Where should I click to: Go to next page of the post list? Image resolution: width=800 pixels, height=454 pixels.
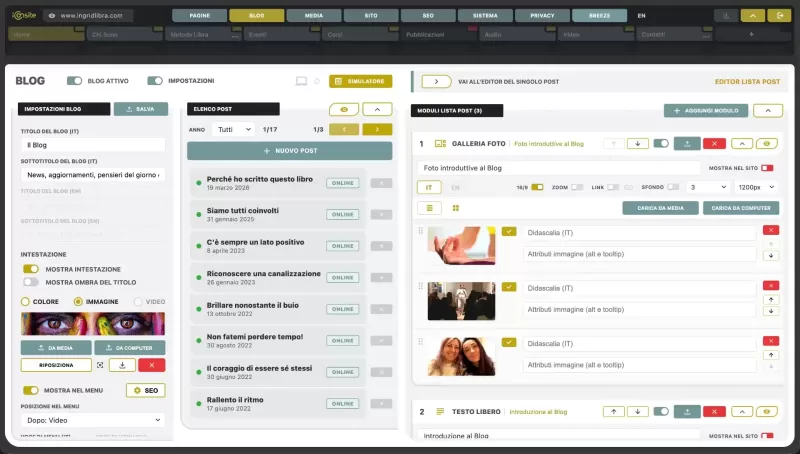click(377, 130)
